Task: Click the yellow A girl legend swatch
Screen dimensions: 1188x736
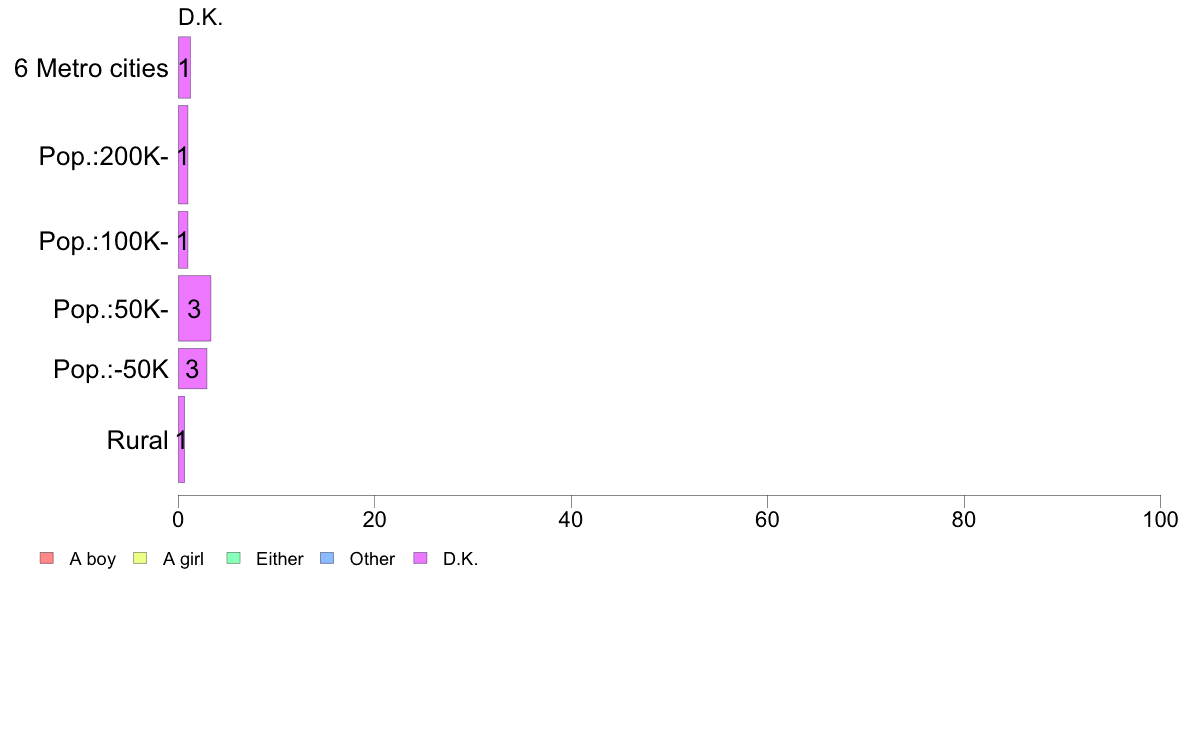Action: [x=140, y=559]
